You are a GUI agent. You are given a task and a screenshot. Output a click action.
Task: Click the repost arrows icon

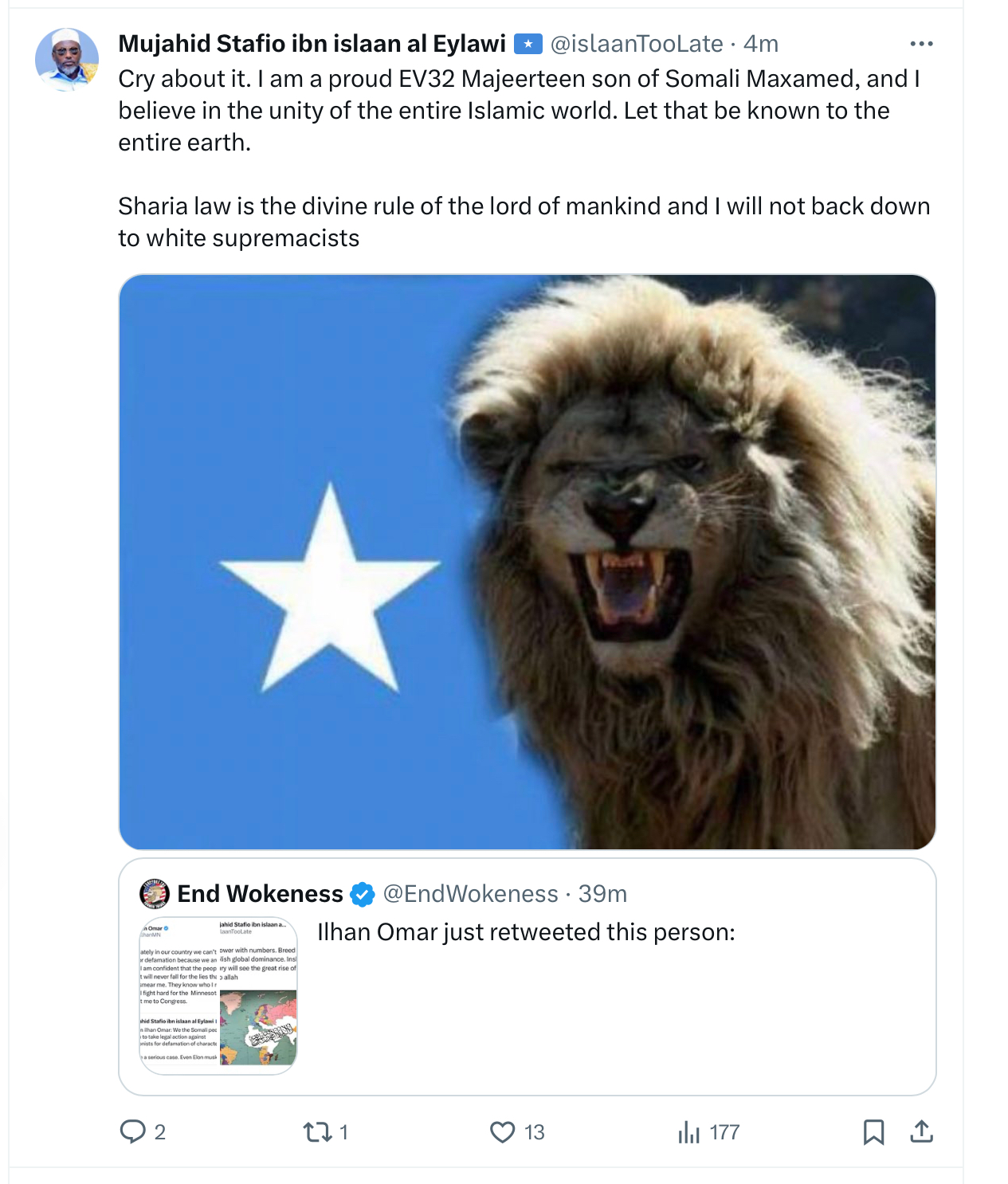click(317, 1131)
